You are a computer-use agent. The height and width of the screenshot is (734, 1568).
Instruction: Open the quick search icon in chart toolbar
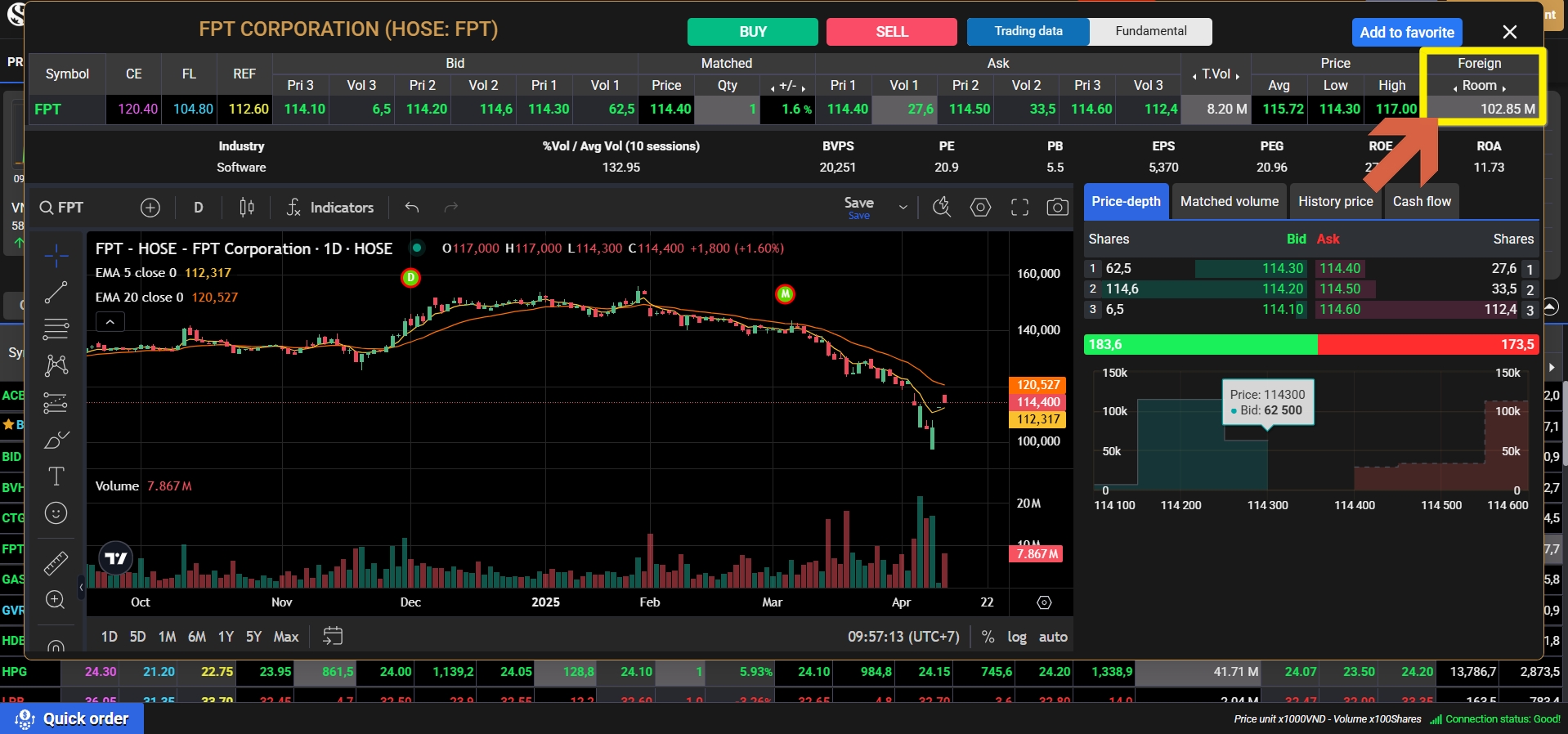pos(942,208)
